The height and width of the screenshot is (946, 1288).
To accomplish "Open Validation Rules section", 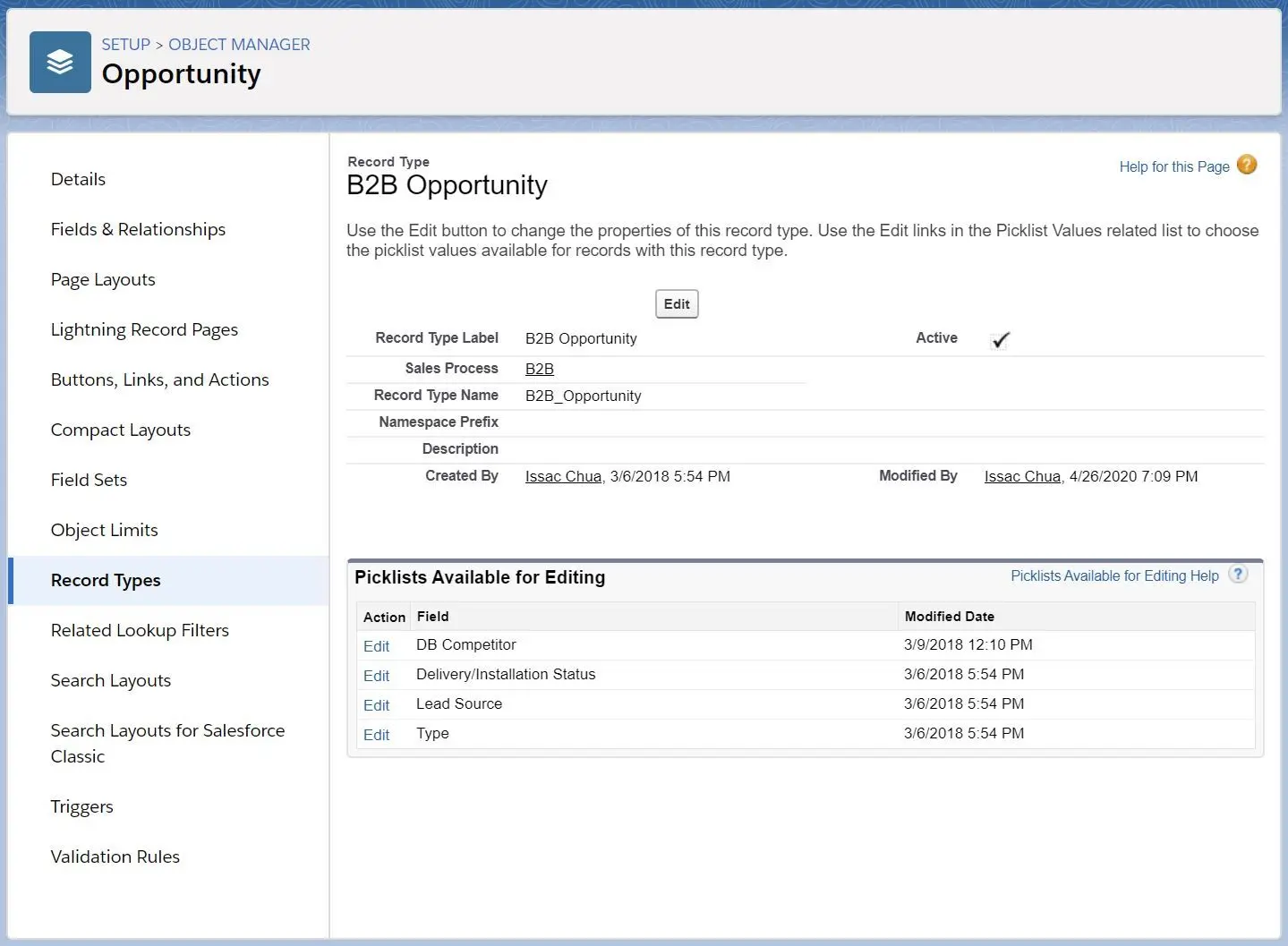I will (115, 857).
